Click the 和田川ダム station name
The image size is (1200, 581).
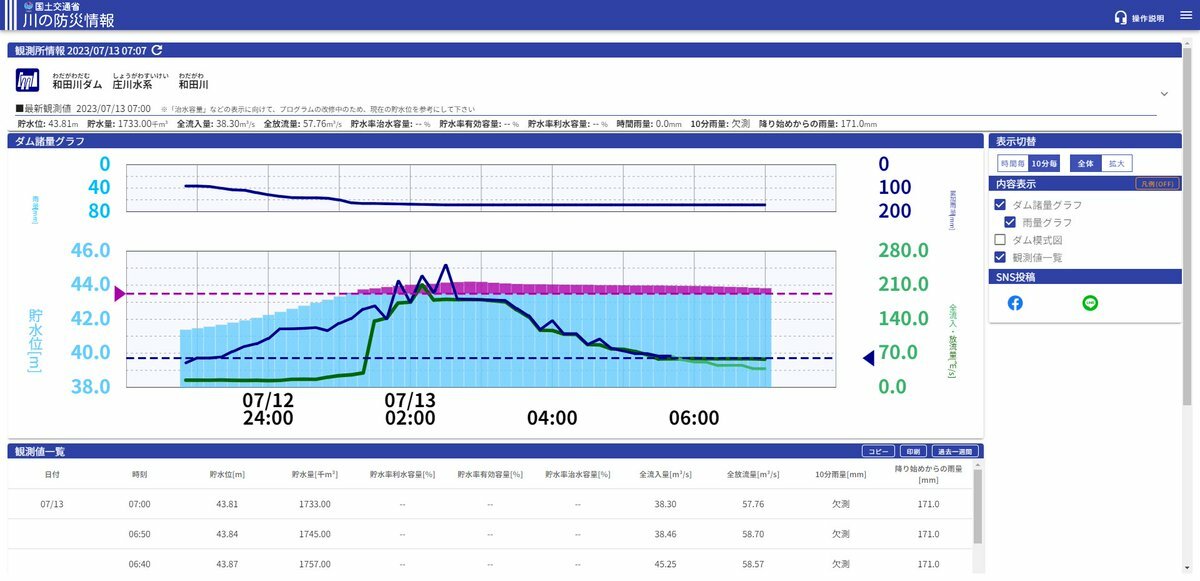coord(77,85)
